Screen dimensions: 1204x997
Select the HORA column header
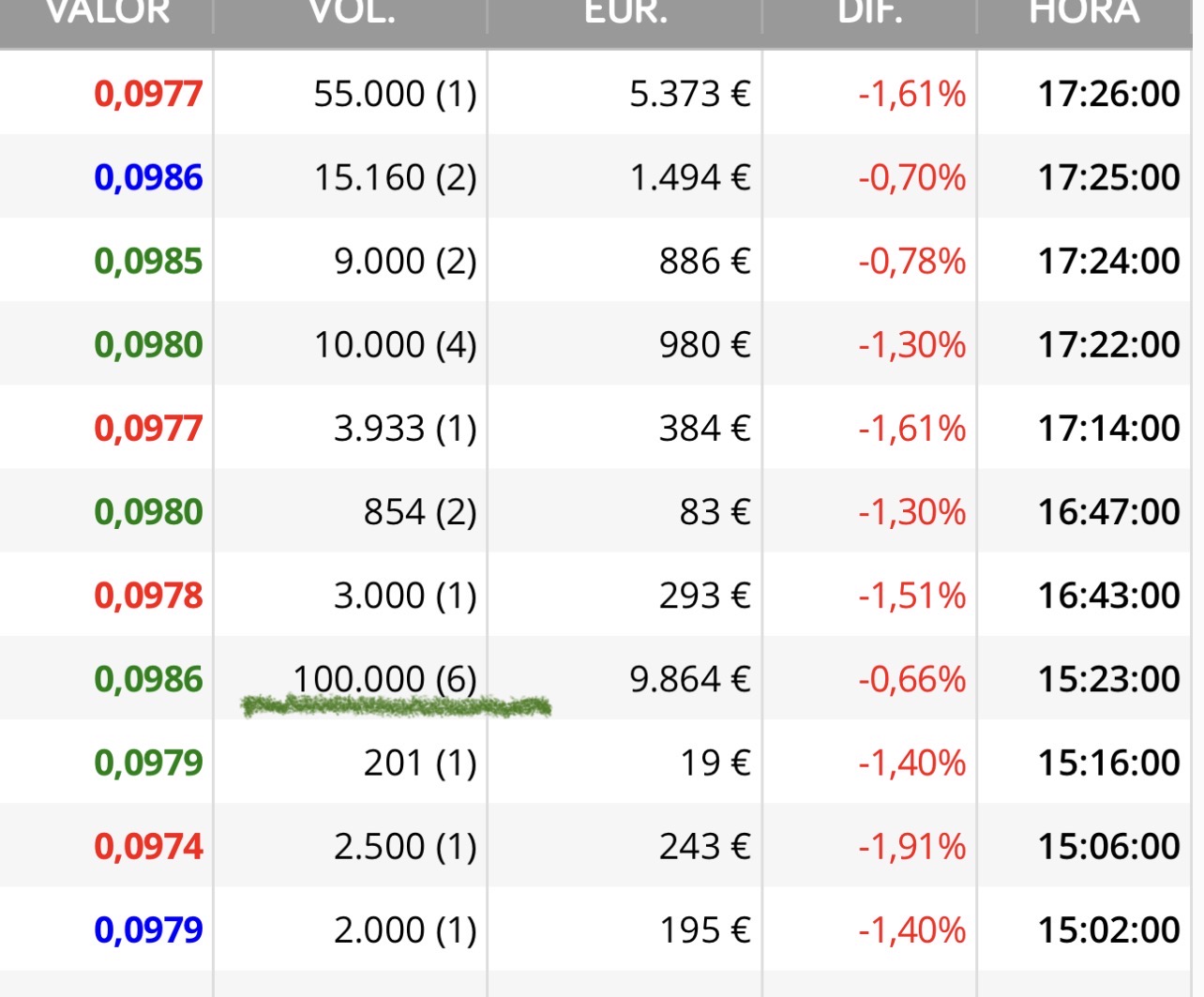pyautogui.click(x=1084, y=13)
